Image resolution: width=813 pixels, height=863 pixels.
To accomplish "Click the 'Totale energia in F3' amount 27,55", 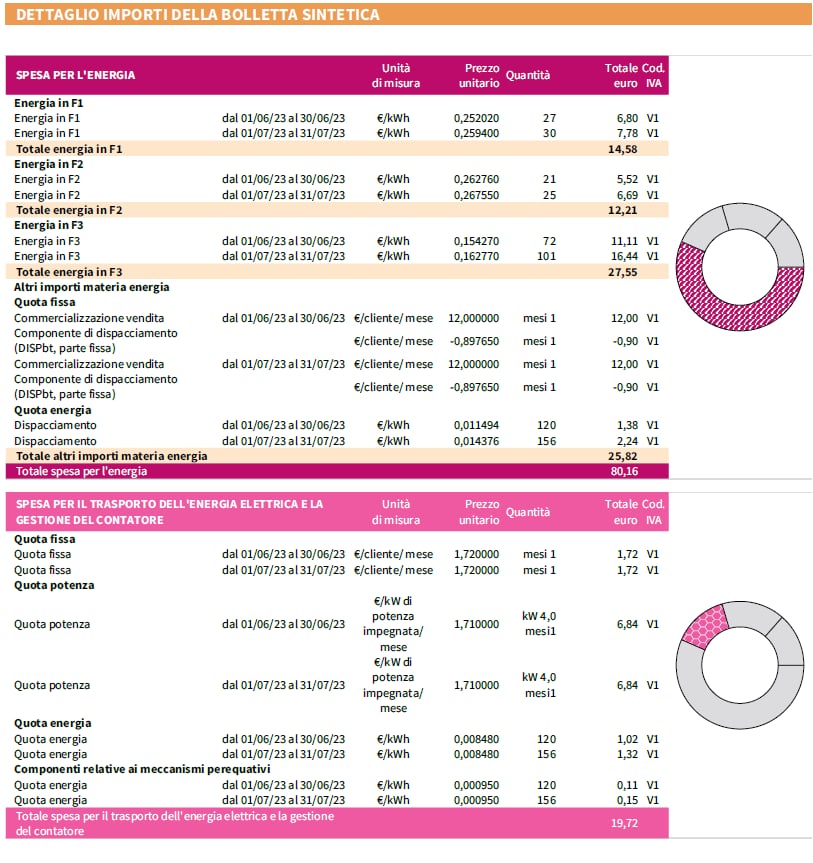I will point(623,272).
